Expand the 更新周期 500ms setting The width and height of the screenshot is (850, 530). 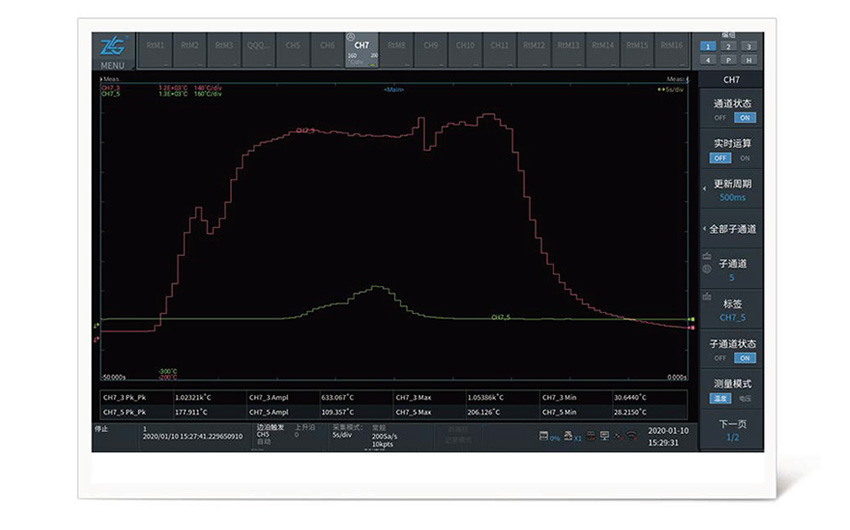click(731, 190)
